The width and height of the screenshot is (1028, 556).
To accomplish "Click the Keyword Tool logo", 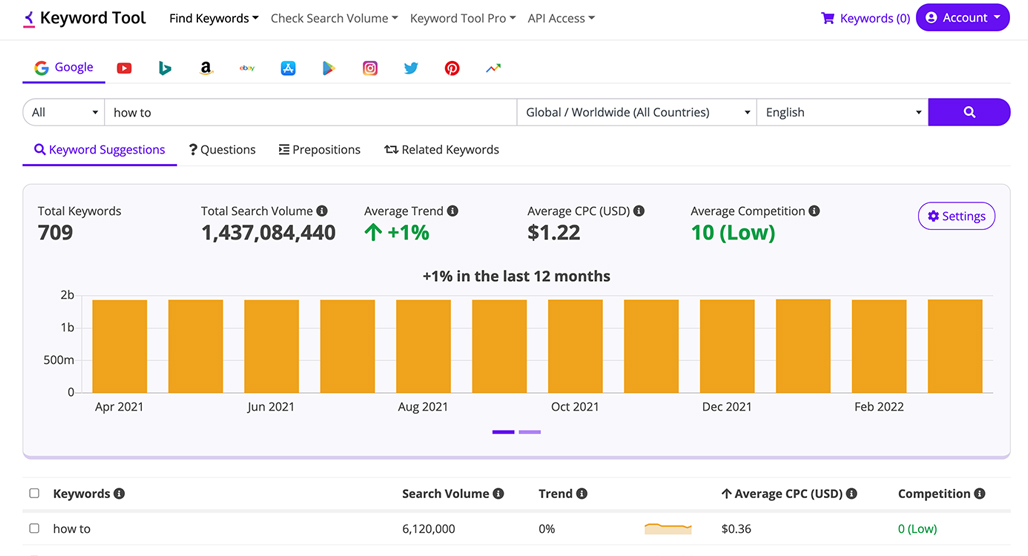I will point(85,18).
